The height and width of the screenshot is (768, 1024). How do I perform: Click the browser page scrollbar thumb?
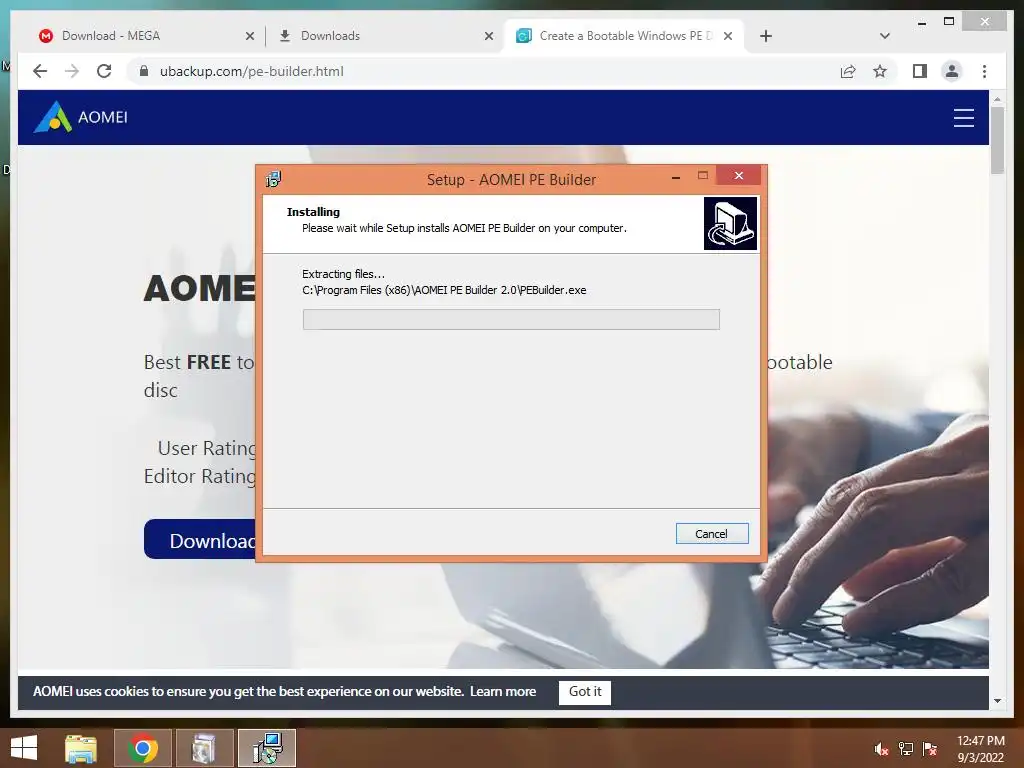pos(997,140)
